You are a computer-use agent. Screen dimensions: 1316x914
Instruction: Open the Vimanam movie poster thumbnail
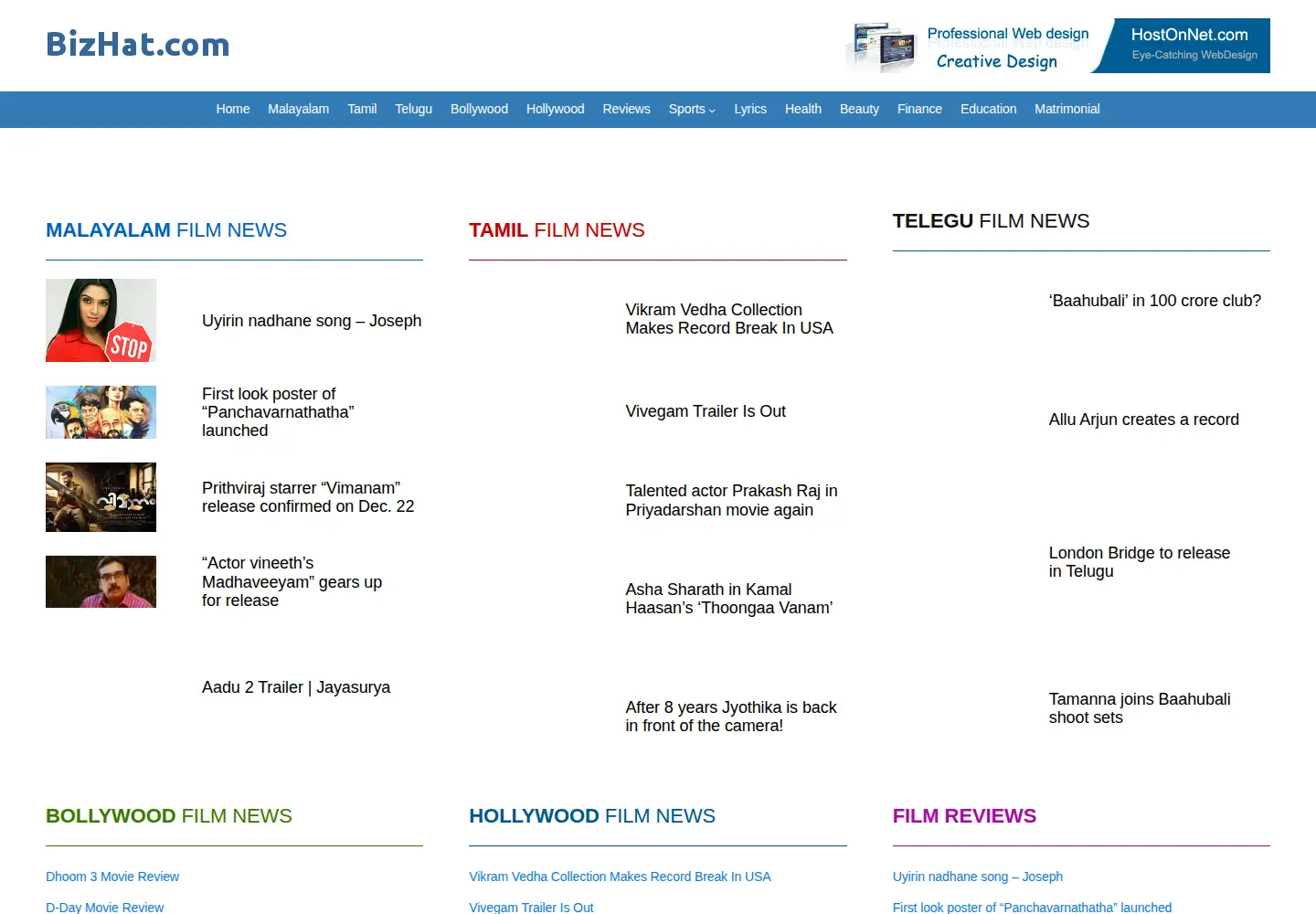(x=101, y=497)
